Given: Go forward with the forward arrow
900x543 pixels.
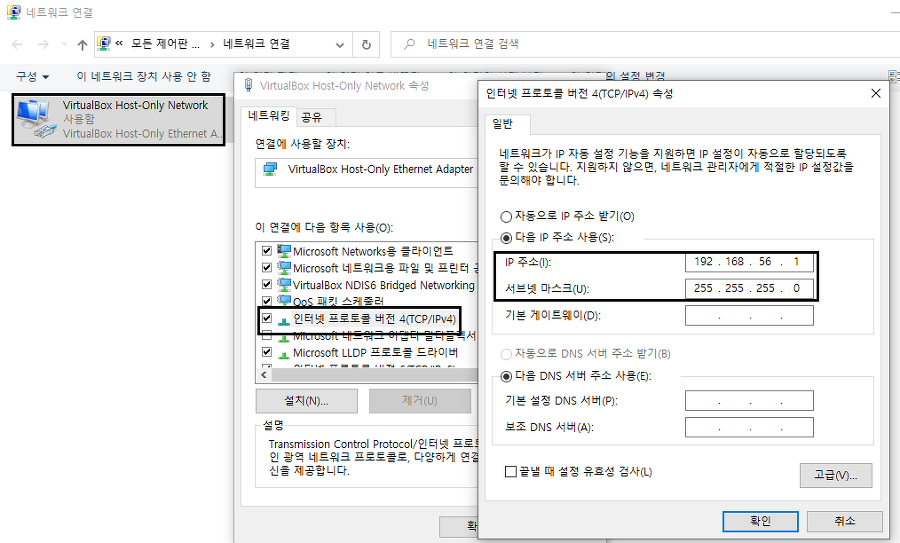Looking at the screenshot, I should click(43, 44).
